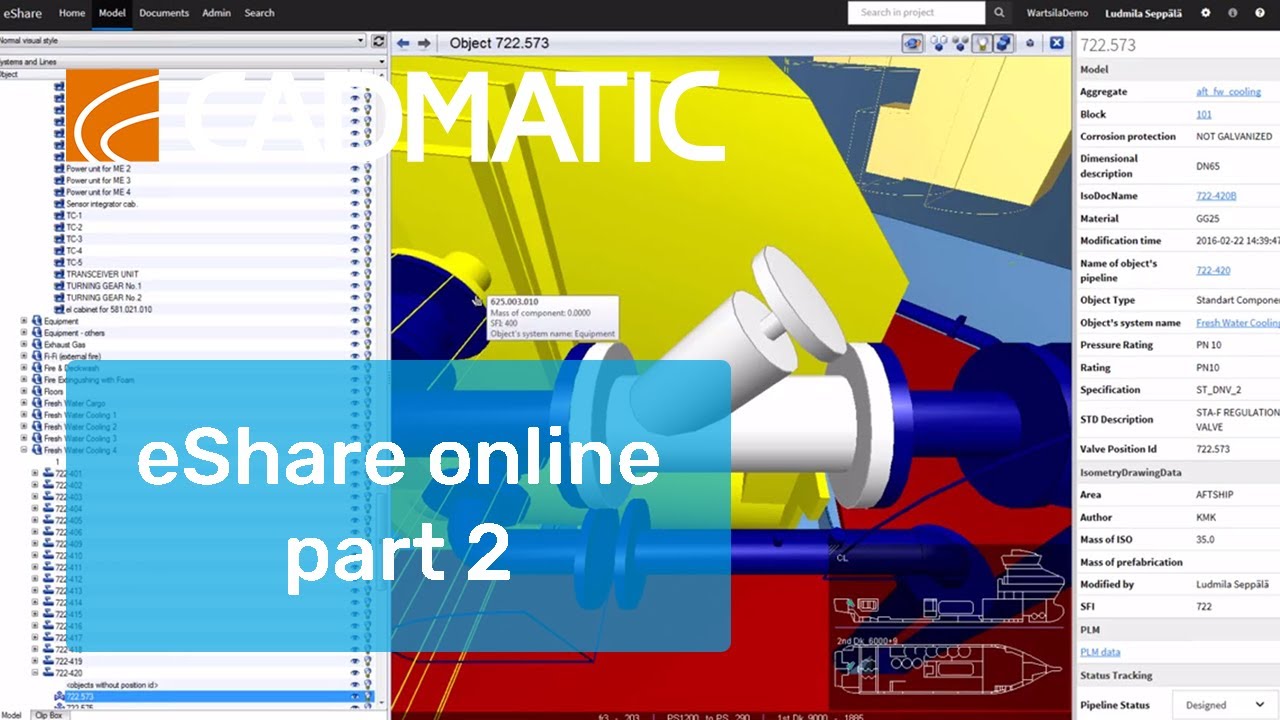Image resolution: width=1280 pixels, height=720 pixels.
Task: Open the Normal visual style dropdown
Action: (x=183, y=41)
